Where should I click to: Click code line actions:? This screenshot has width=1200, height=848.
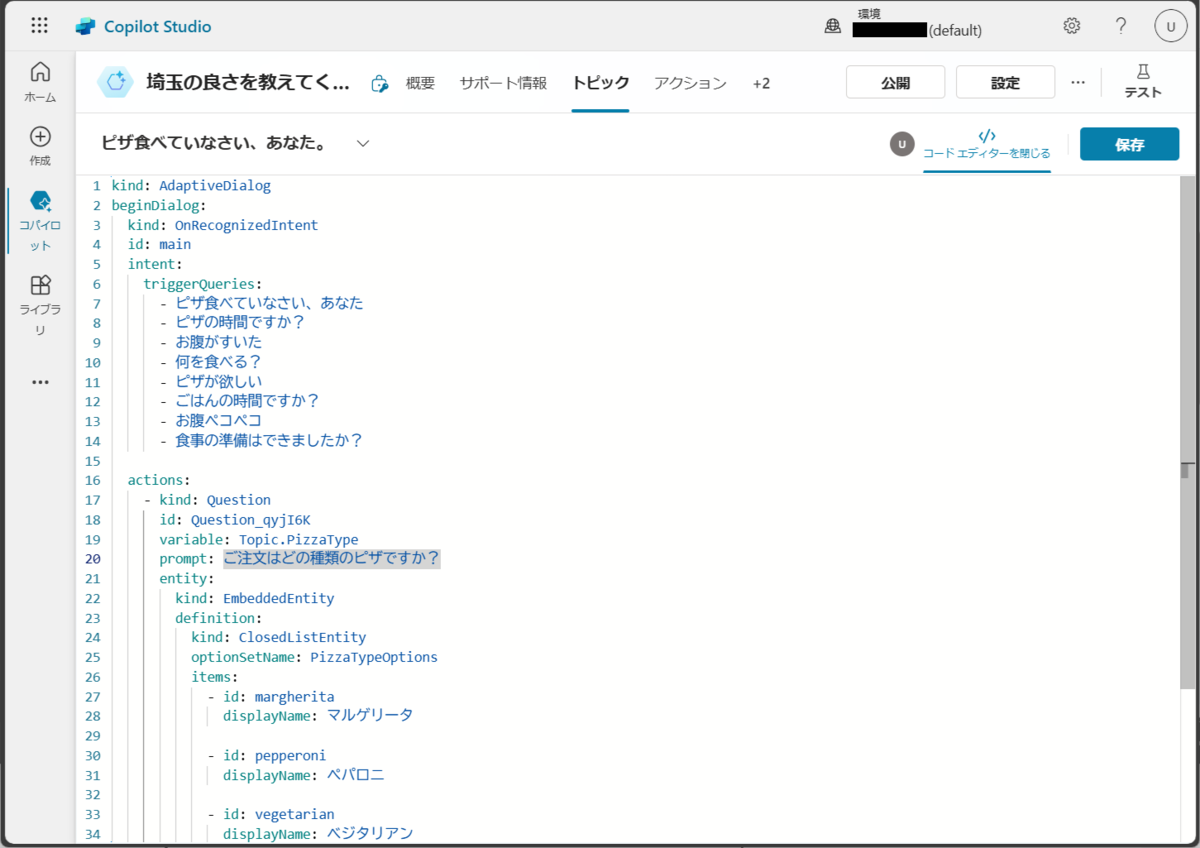(x=159, y=480)
